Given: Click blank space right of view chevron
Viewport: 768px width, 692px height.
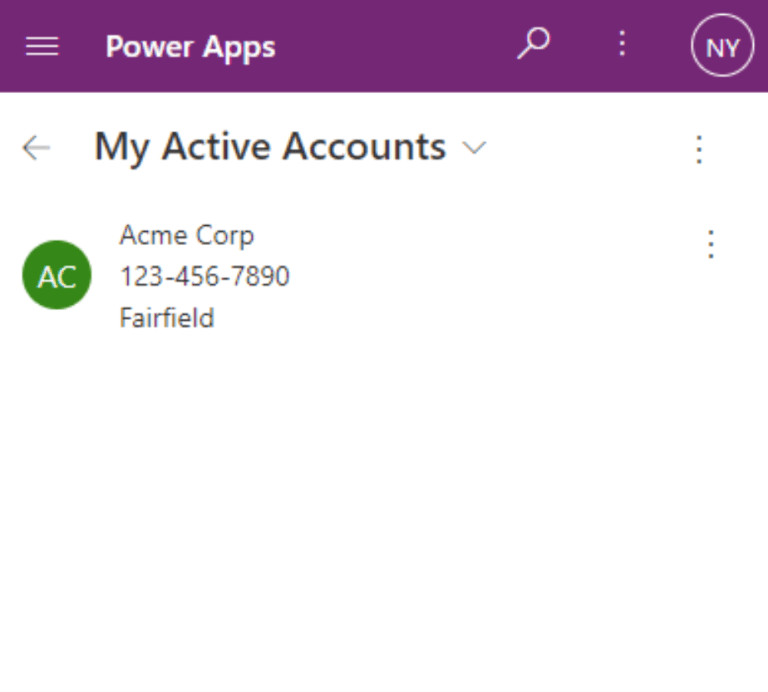Looking at the screenshot, I should pos(580,148).
